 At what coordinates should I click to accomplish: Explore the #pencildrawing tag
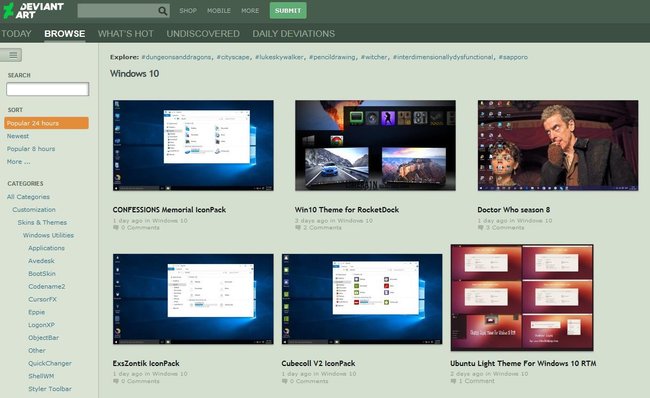[332, 57]
